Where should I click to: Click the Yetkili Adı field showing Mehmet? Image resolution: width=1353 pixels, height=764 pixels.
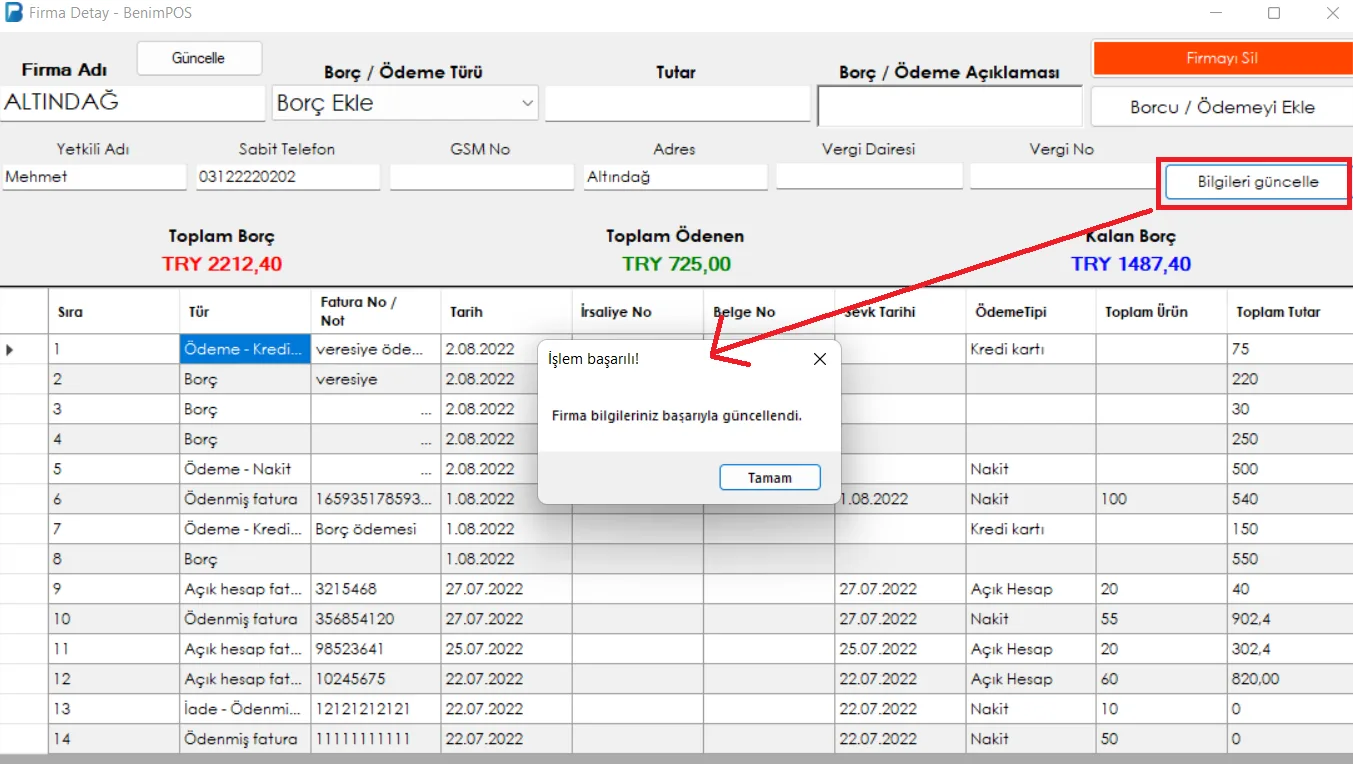click(94, 177)
